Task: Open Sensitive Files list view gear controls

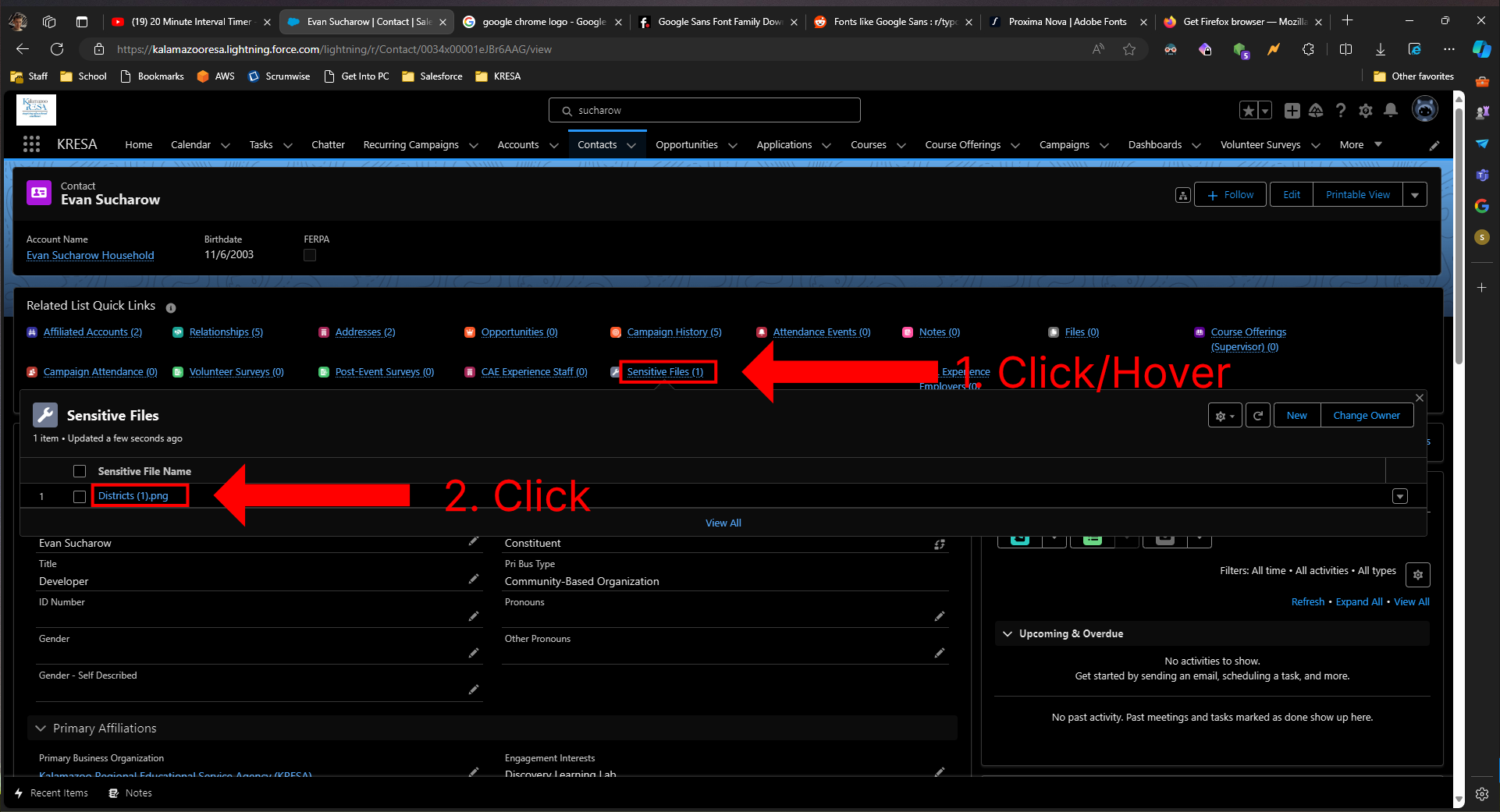Action: coord(1225,416)
